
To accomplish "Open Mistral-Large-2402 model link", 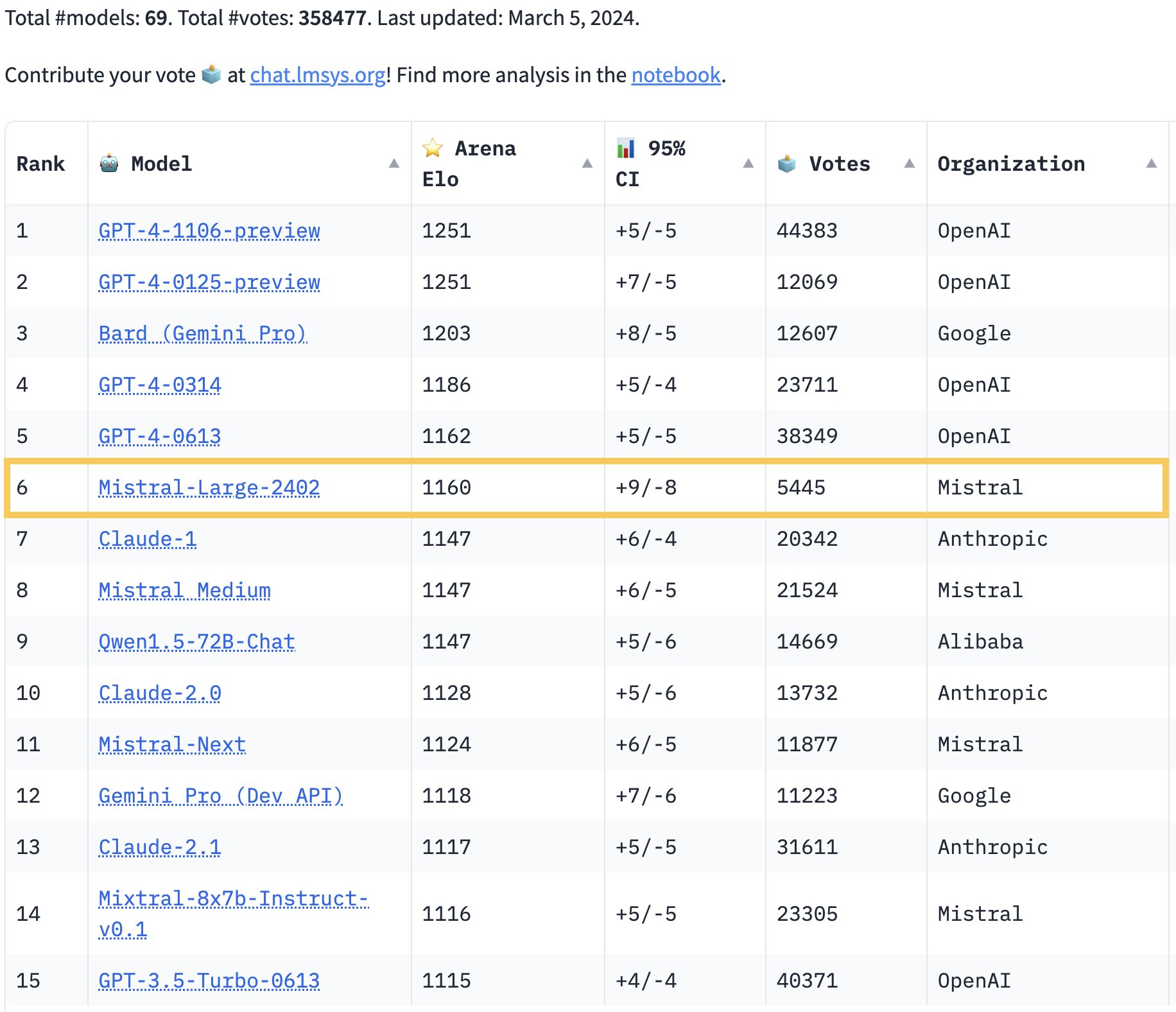I will pyautogui.click(x=209, y=488).
